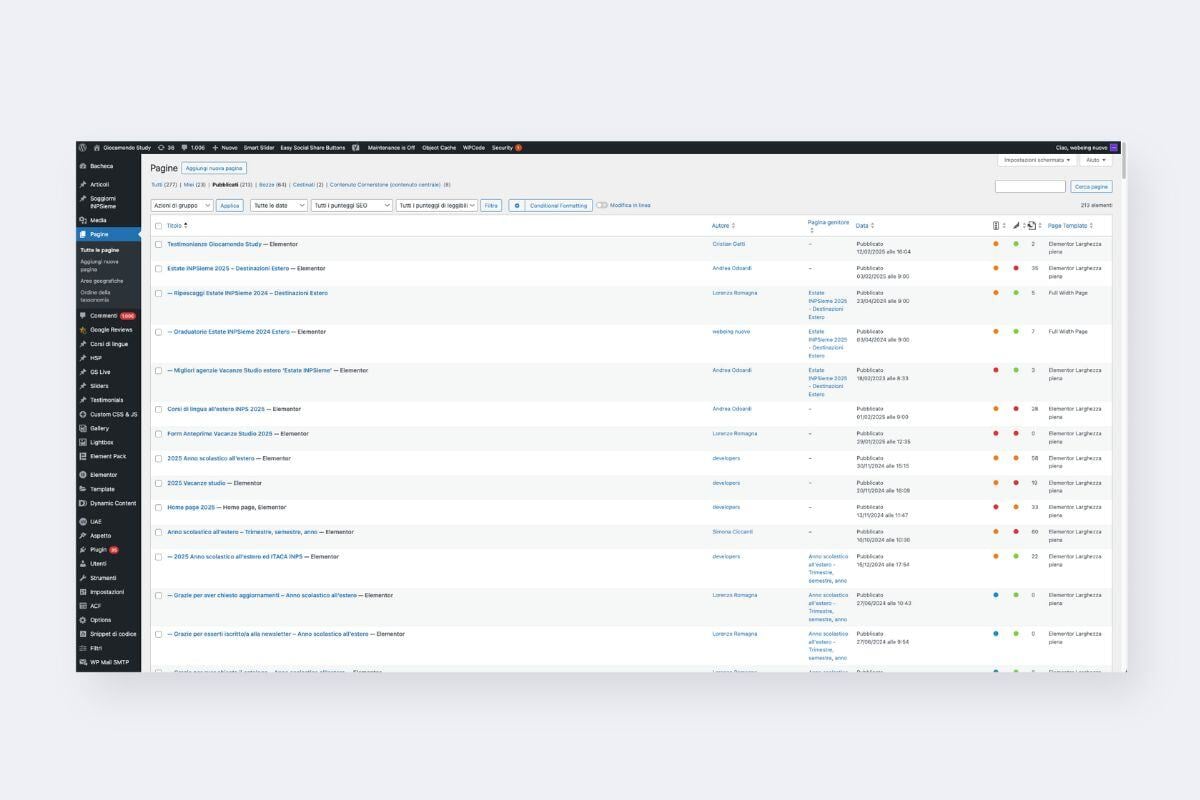Screen dimensions: 1200x800
Task: Open the Yoast SEO admin bar icon
Action: pyautogui.click(x=356, y=147)
